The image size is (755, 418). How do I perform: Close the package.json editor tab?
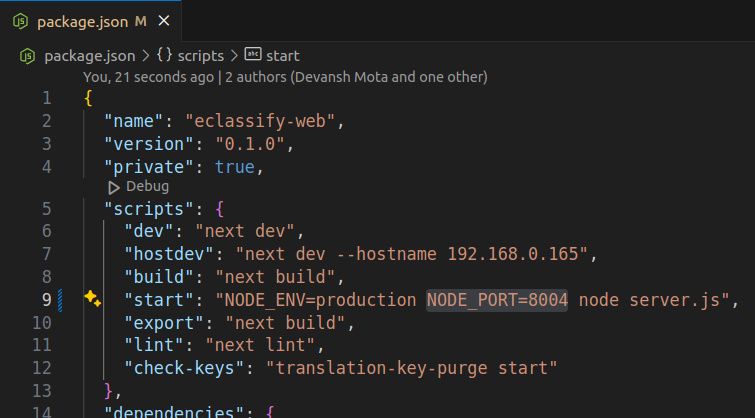click(164, 21)
